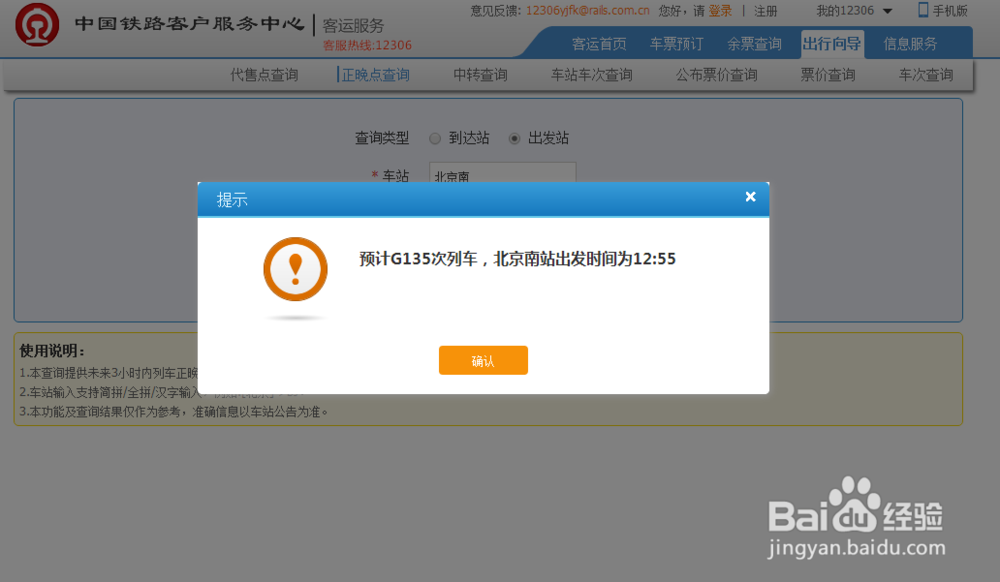Confirm the dialog with 确认 button
The height and width of the screenshot is (582, 1000).
click(483, 360)
